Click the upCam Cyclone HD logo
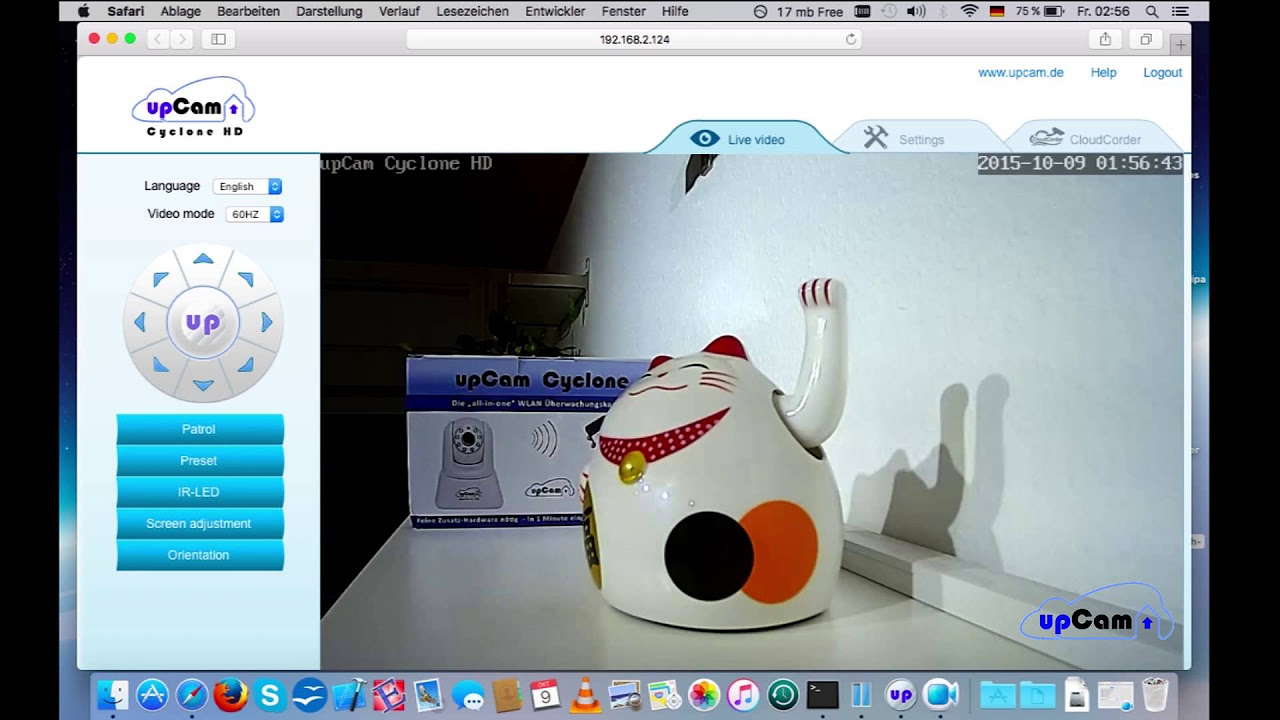Image resolution: width=1280 pixels, height=720 pixels. [193, 107]
